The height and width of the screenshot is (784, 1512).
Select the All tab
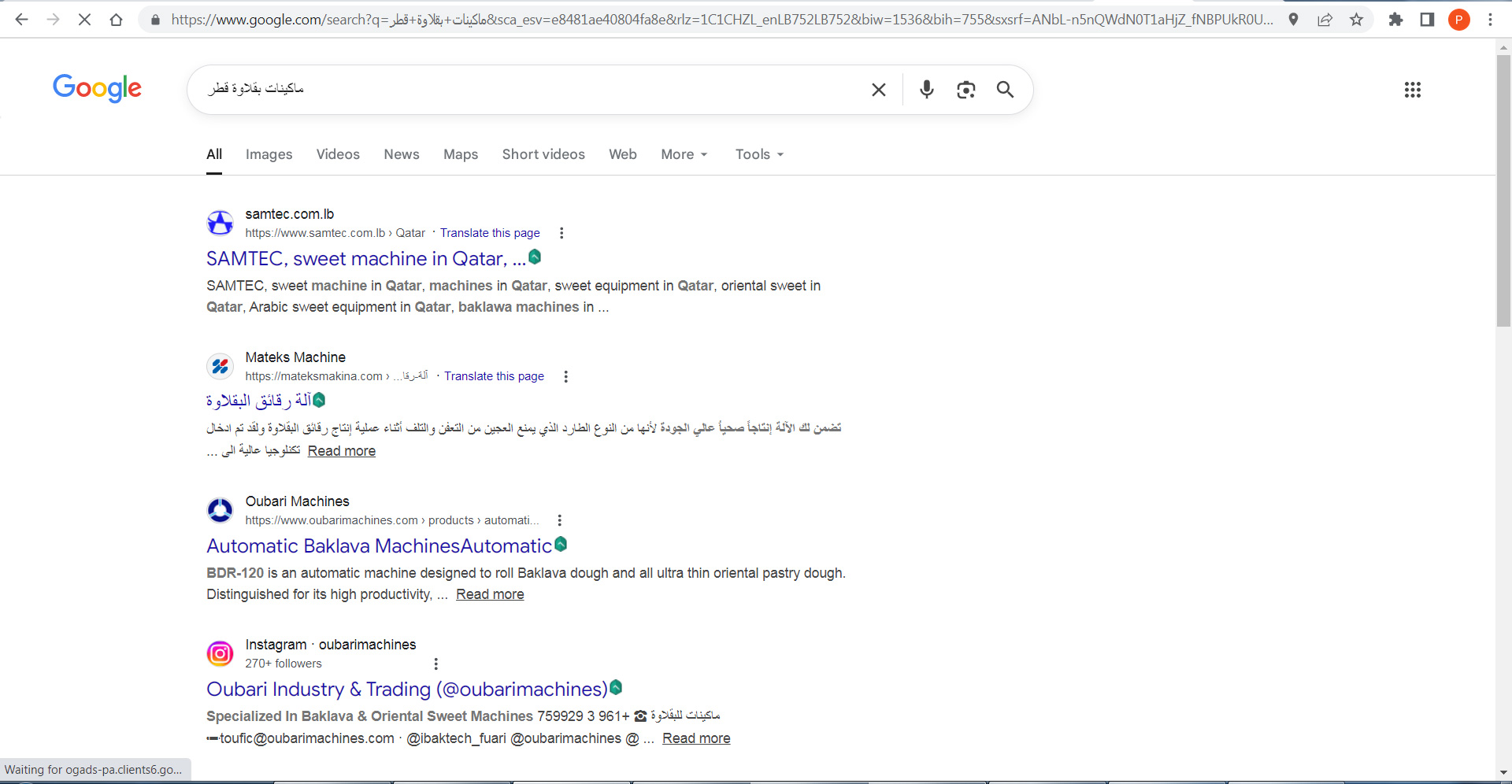[214, 154]
